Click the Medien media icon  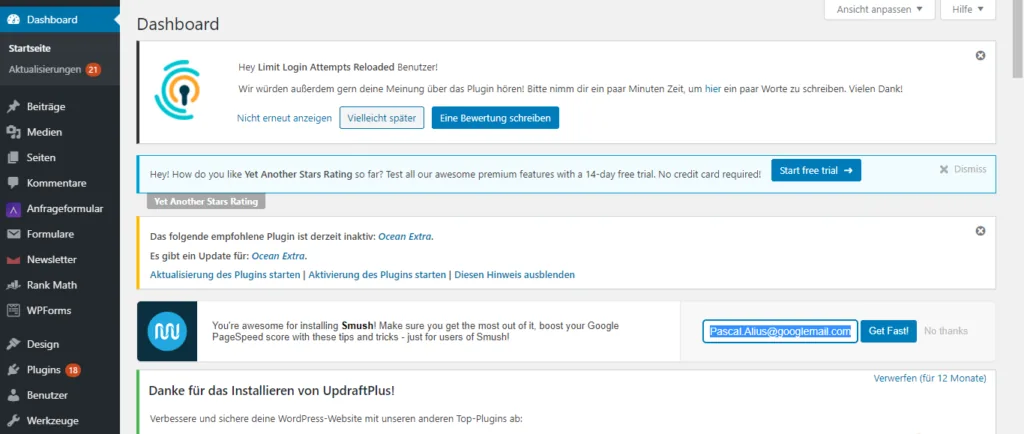tap(13, 132)
